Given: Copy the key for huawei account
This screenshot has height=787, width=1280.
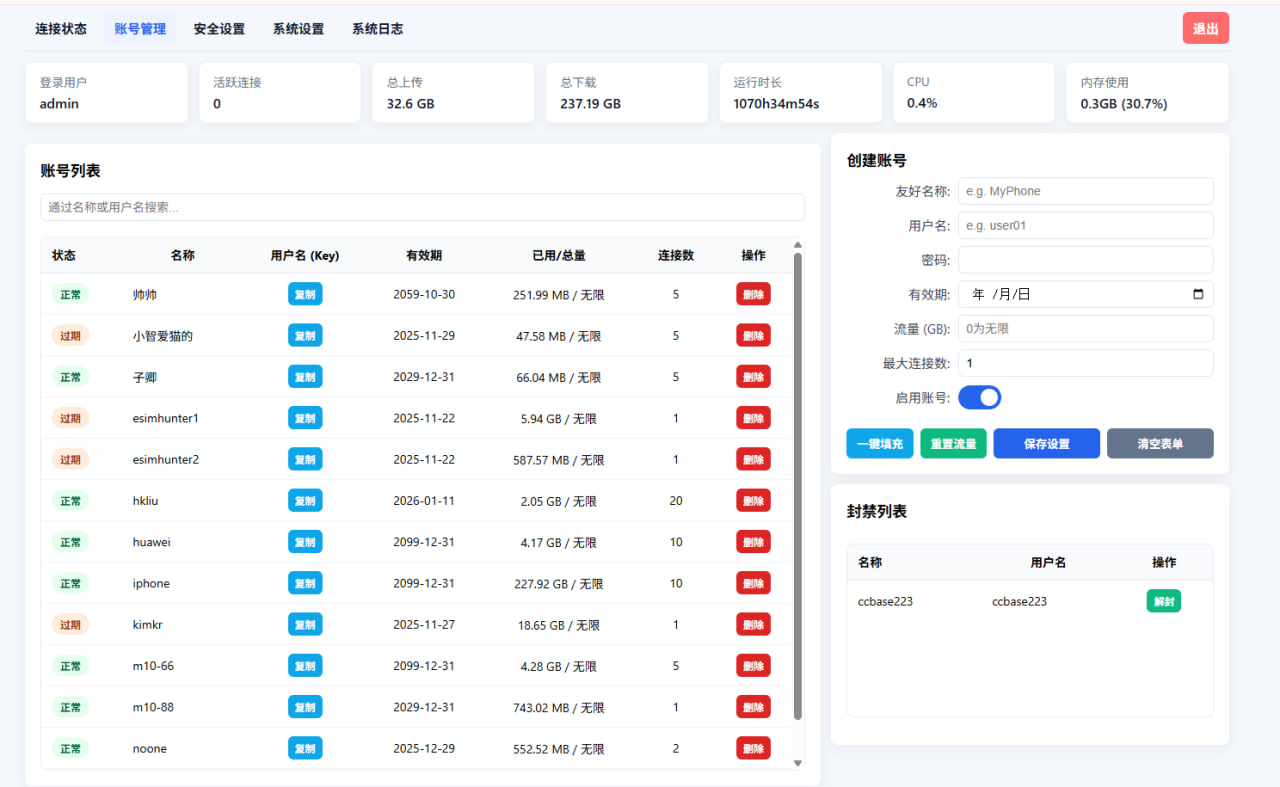Looking at the screenshot, I should (x=305, y=542).
